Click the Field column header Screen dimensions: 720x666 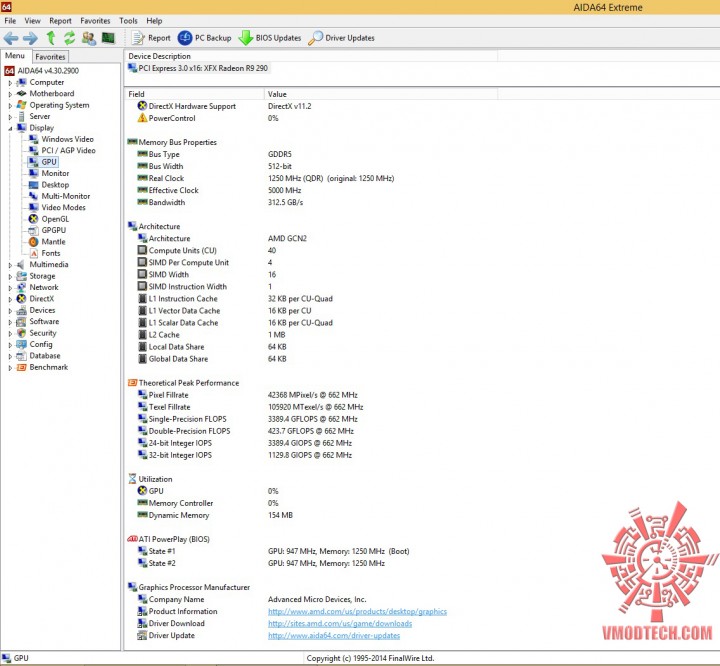pos(195,94)
